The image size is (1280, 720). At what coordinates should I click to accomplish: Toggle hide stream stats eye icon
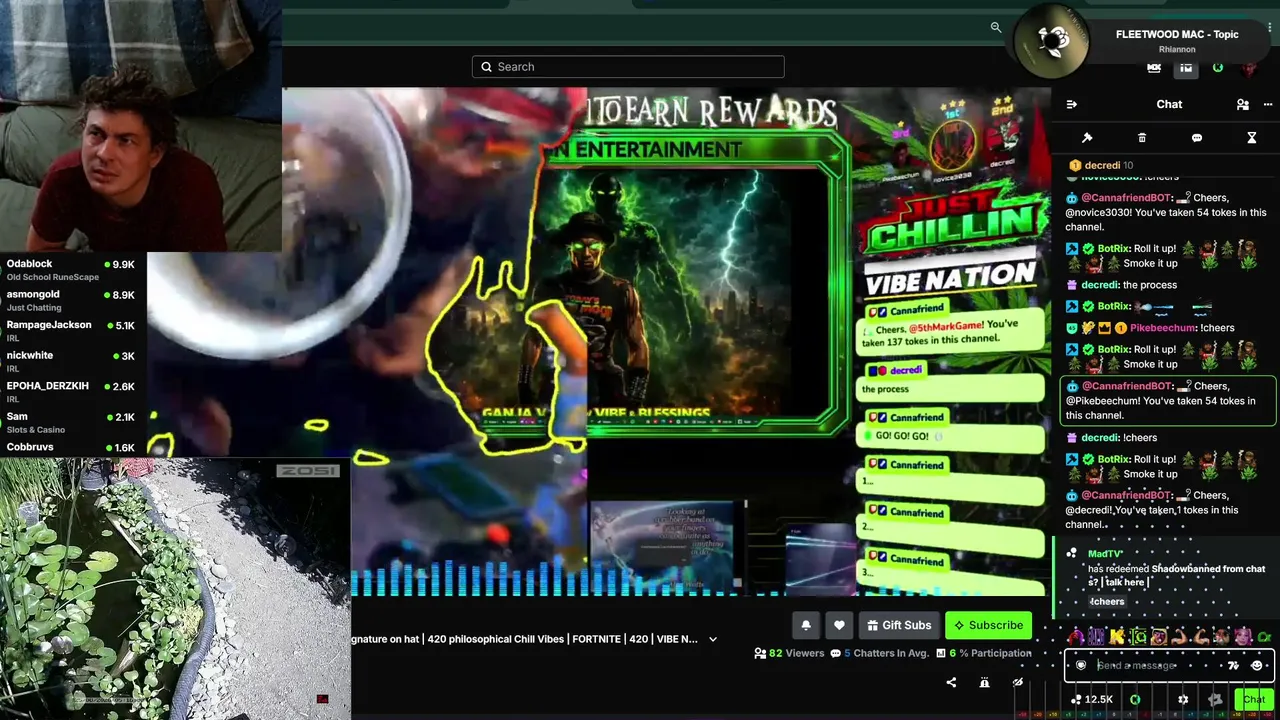coord(1018,682)
